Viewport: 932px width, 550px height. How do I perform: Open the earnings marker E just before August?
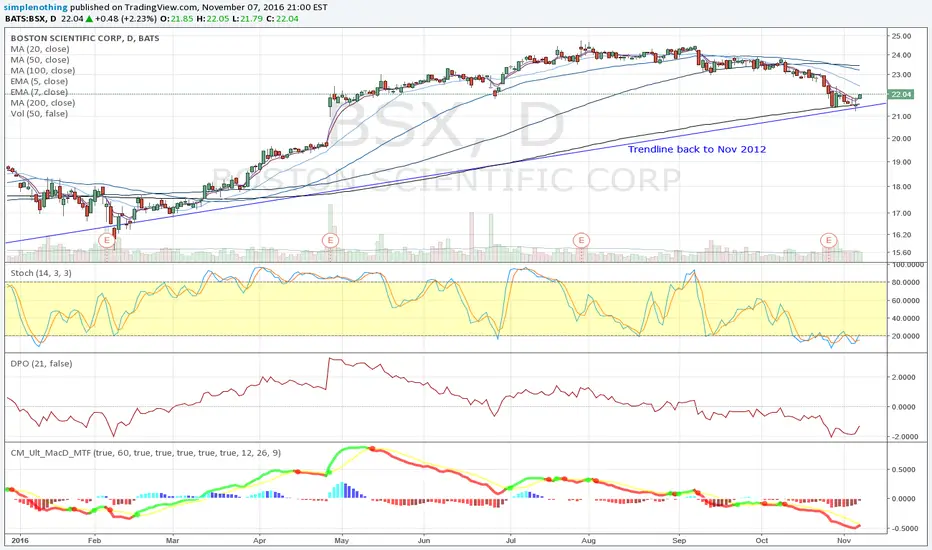[x=581, y=240]
